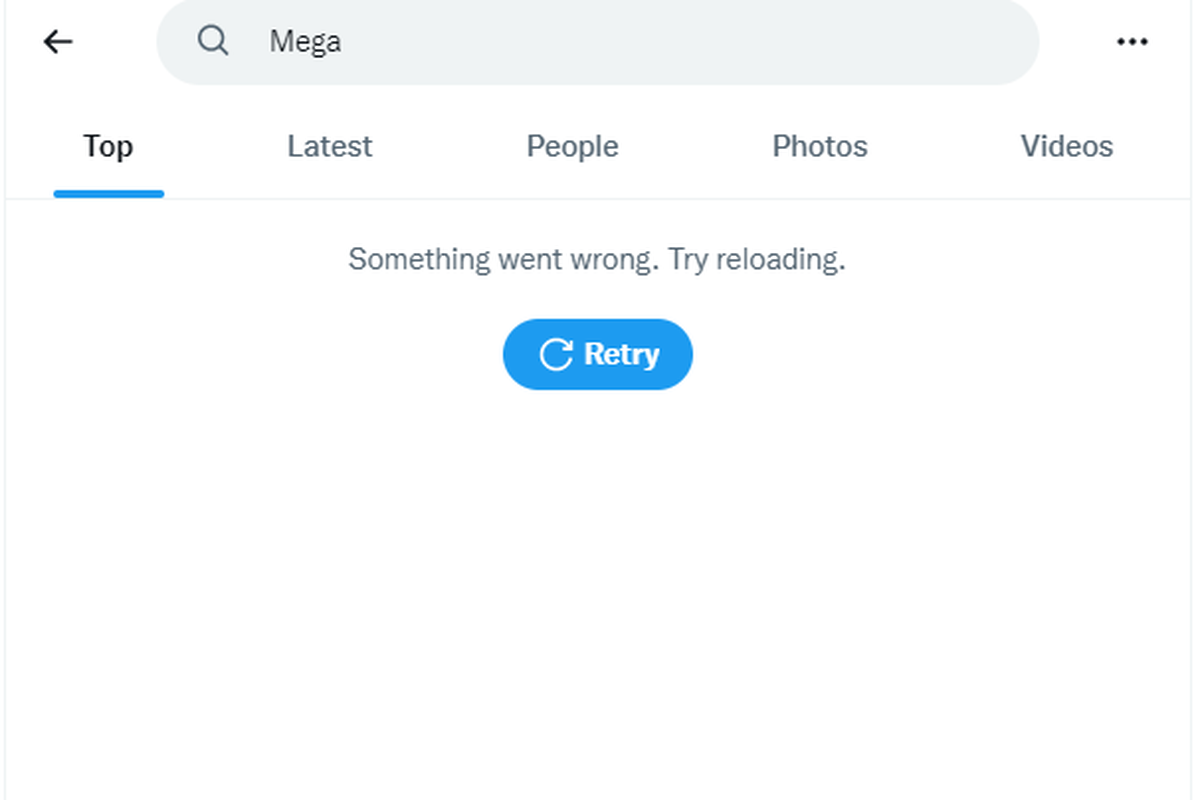The image size is (1200, 800).
Task: Click the 'Something went wrong' phrase
Action: point(502,260)
